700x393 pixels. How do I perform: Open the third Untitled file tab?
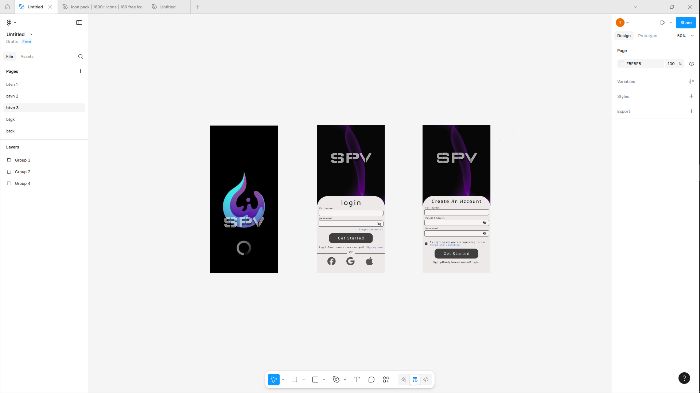(x=167, y=7)
